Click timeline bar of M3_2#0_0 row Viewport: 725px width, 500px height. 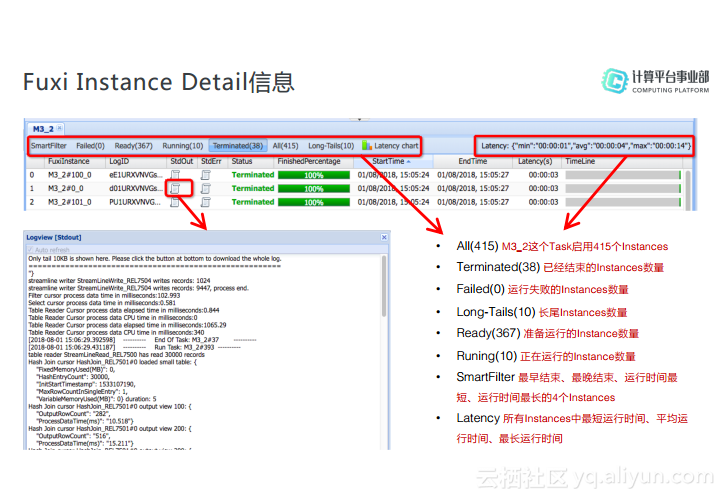(x=623, y=189)
